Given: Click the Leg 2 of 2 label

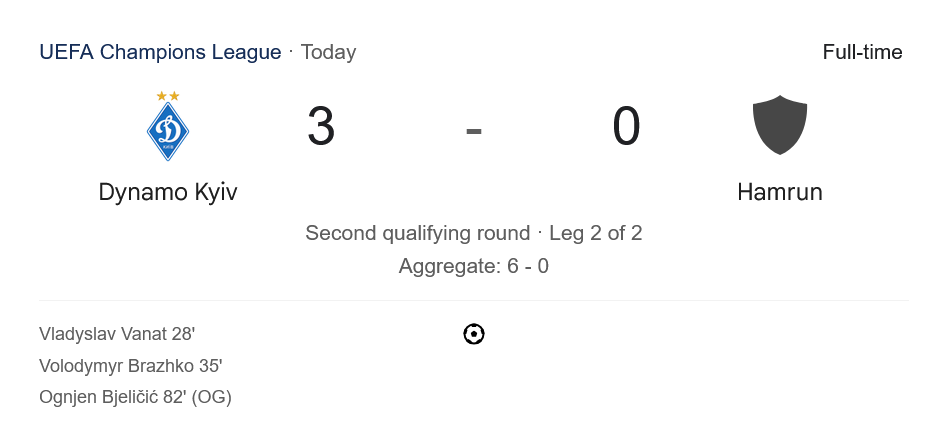Looking at the screenshot, I should 596,233.
